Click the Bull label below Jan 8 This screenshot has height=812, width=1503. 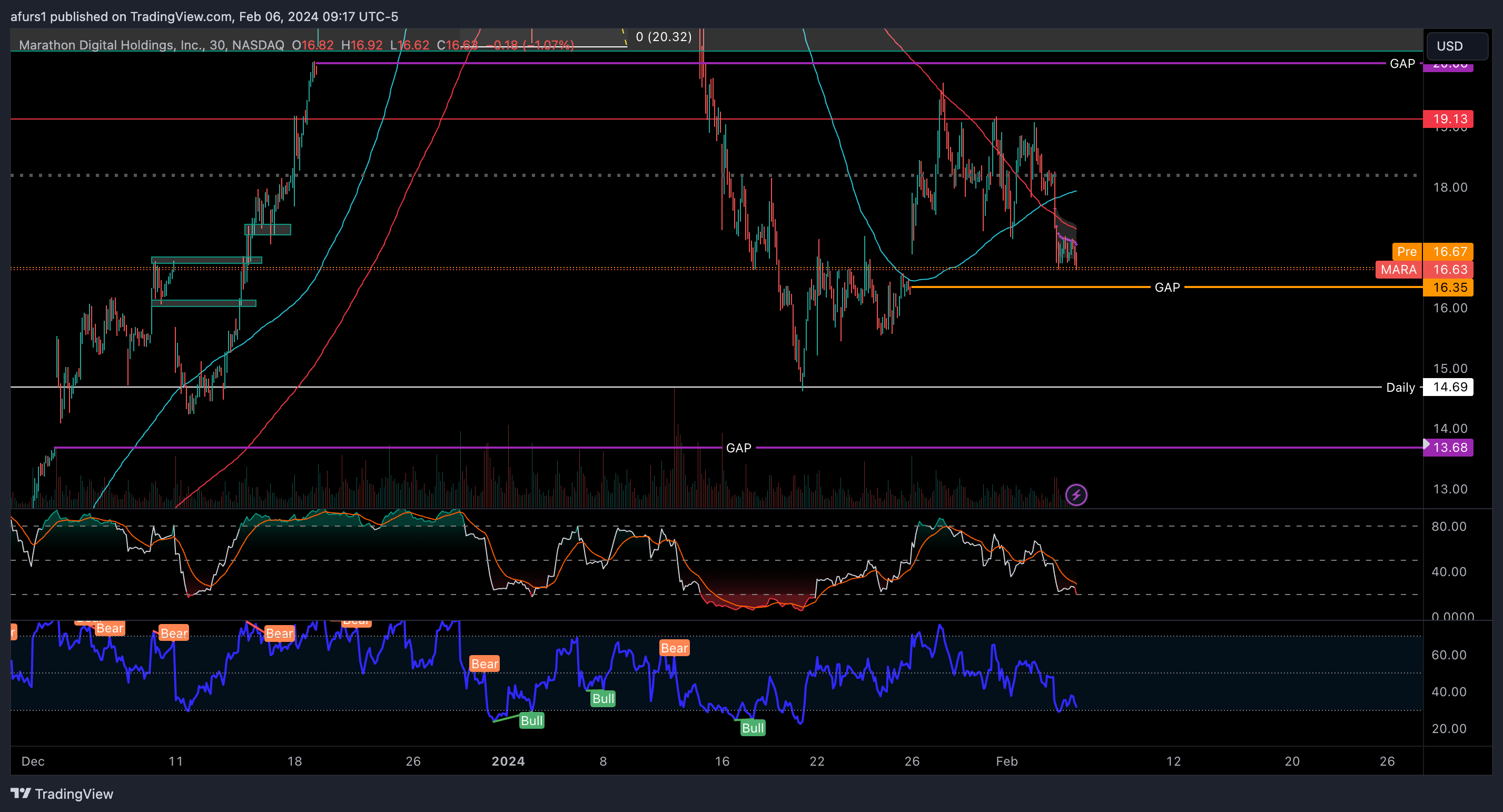602,699
